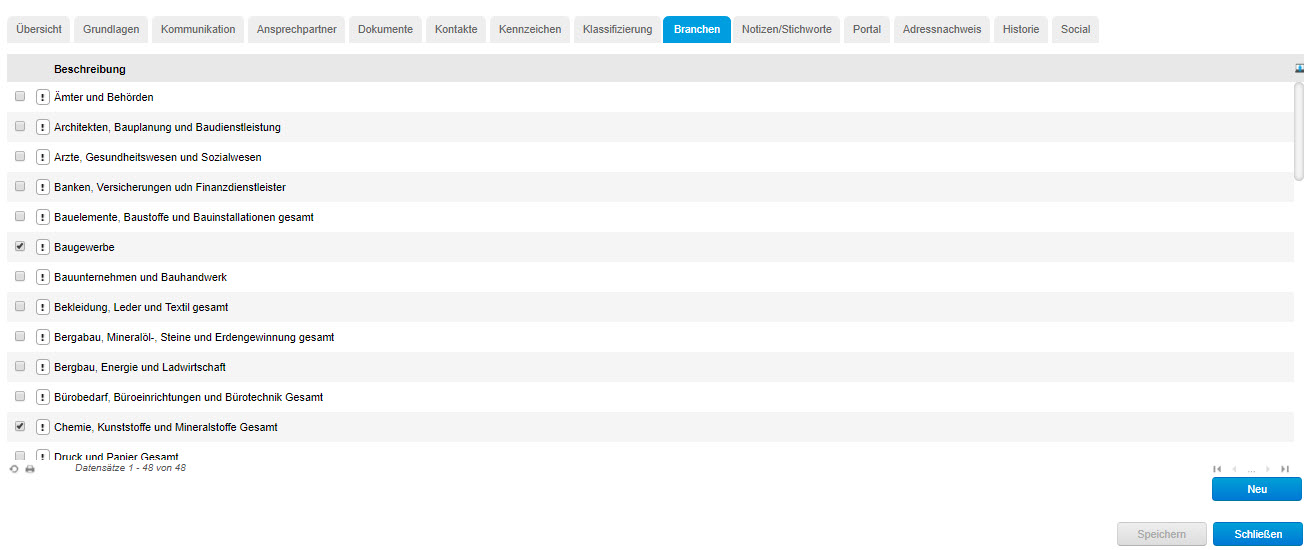
Task: Select the Bergbau, Energie und Ladwirtschaft checkbox
Action: click(x=20, y=366)
